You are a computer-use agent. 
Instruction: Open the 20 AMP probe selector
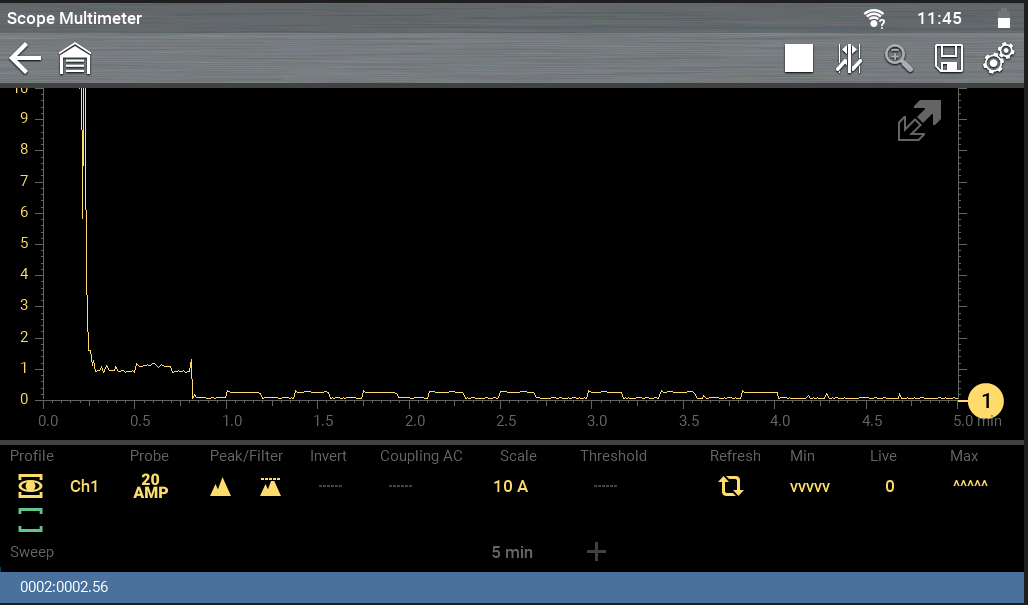pyautogui.click(x=150, y=487)
